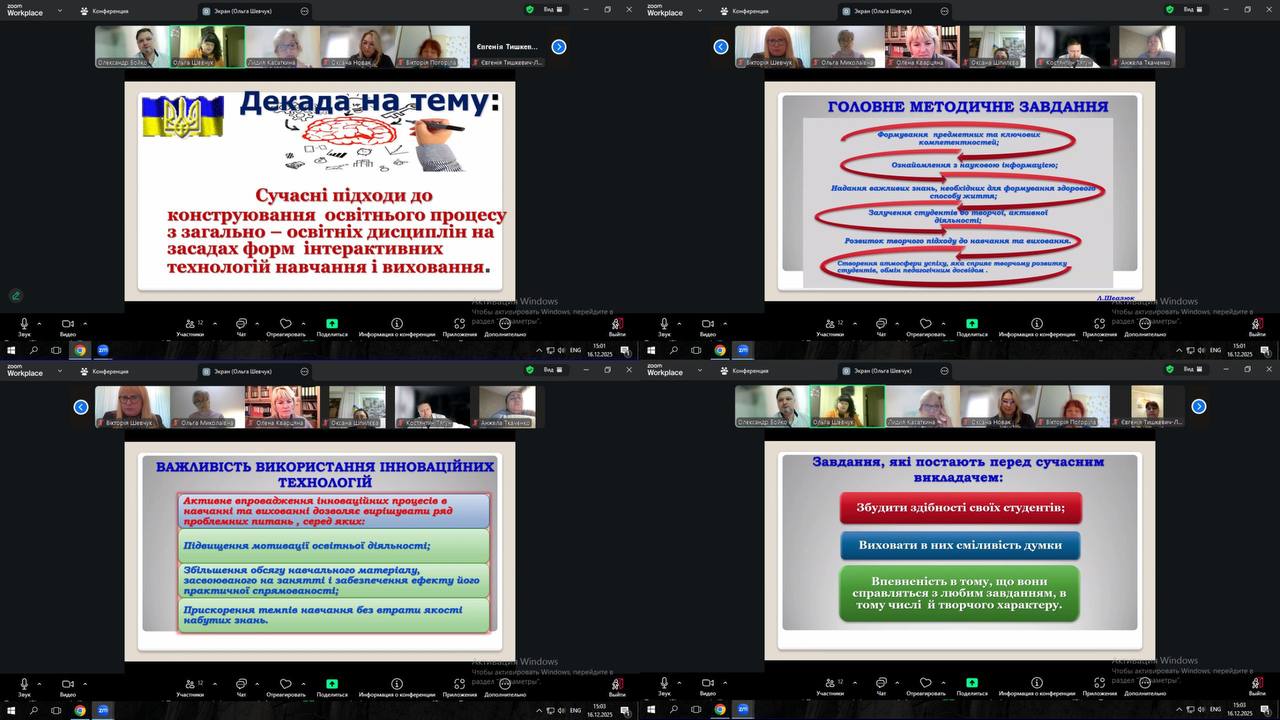Viewport: 1280px width, 720px height.
Task: Open Chat icon in "Головне методичне завдання" window
Action: click(x=881, y=324)
